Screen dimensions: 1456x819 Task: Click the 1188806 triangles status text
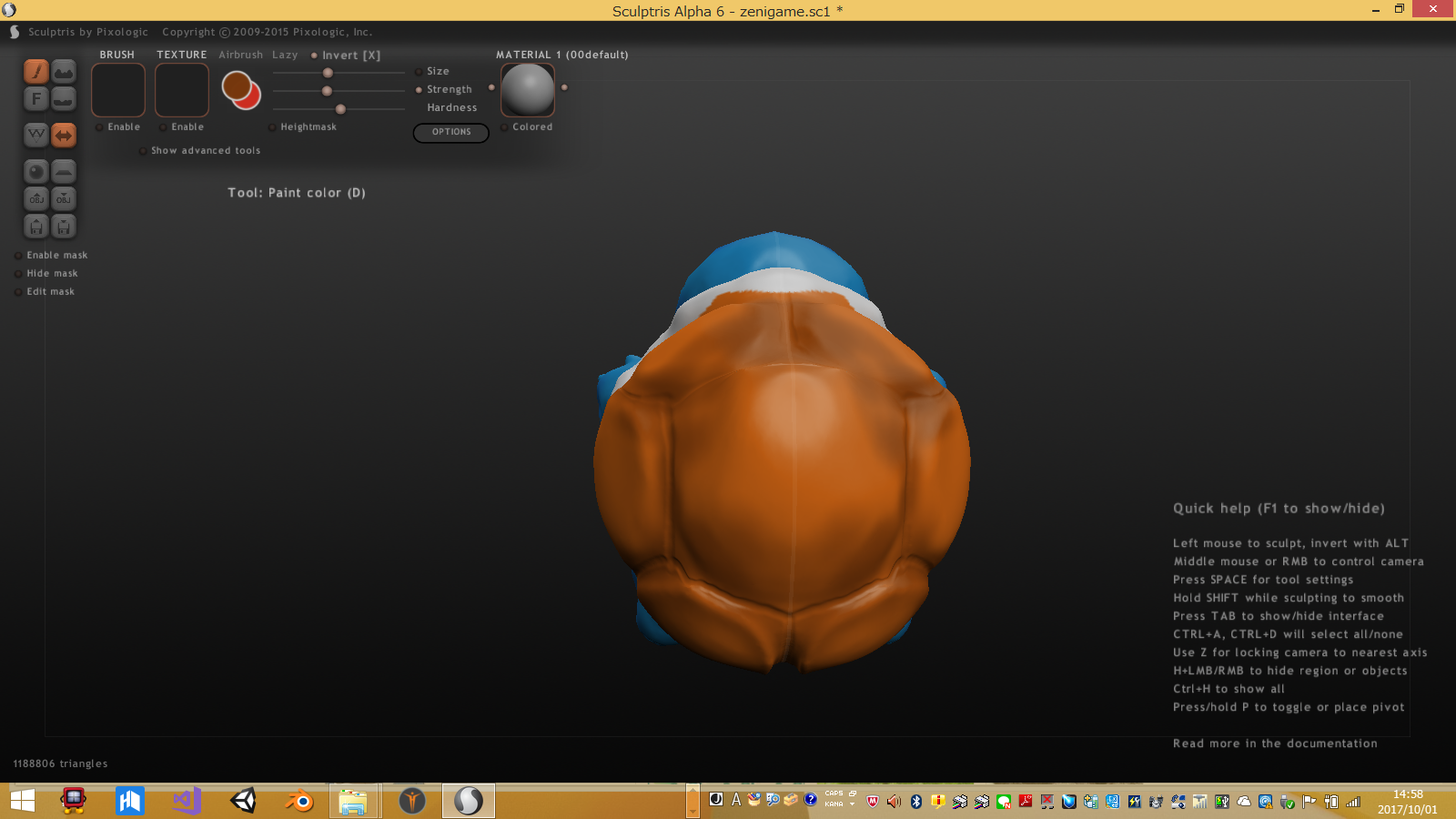[x=60, y=763]
